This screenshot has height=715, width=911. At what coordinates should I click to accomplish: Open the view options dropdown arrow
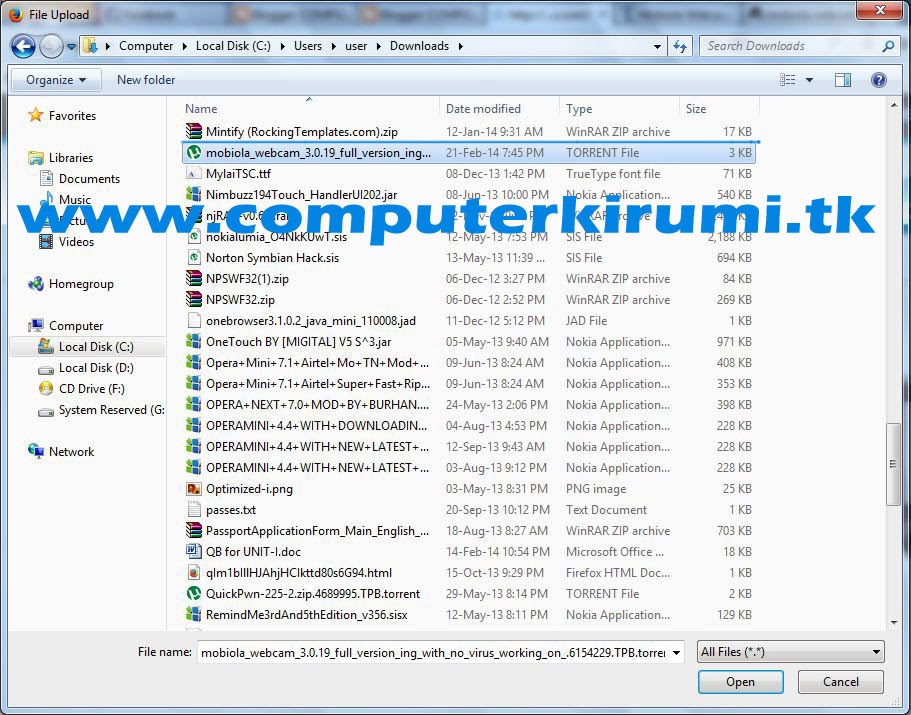[809, 80]
